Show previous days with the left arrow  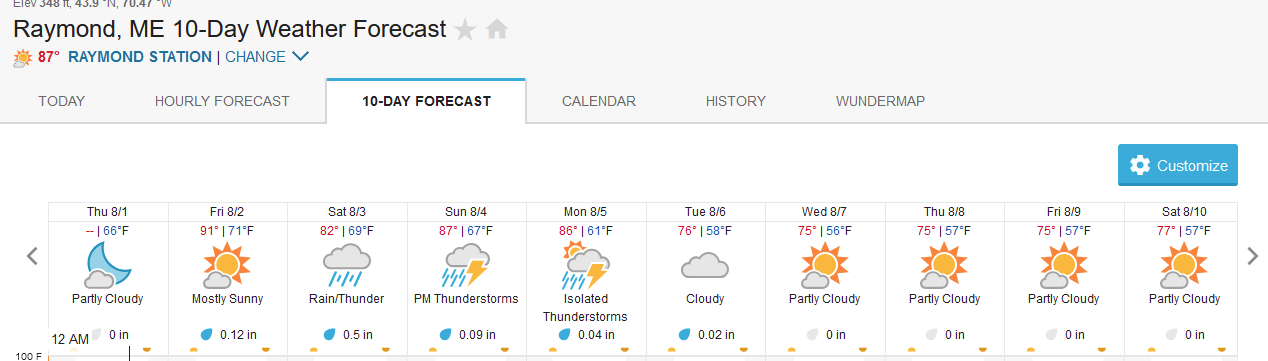pyautogui.click(x=32, y=256)
